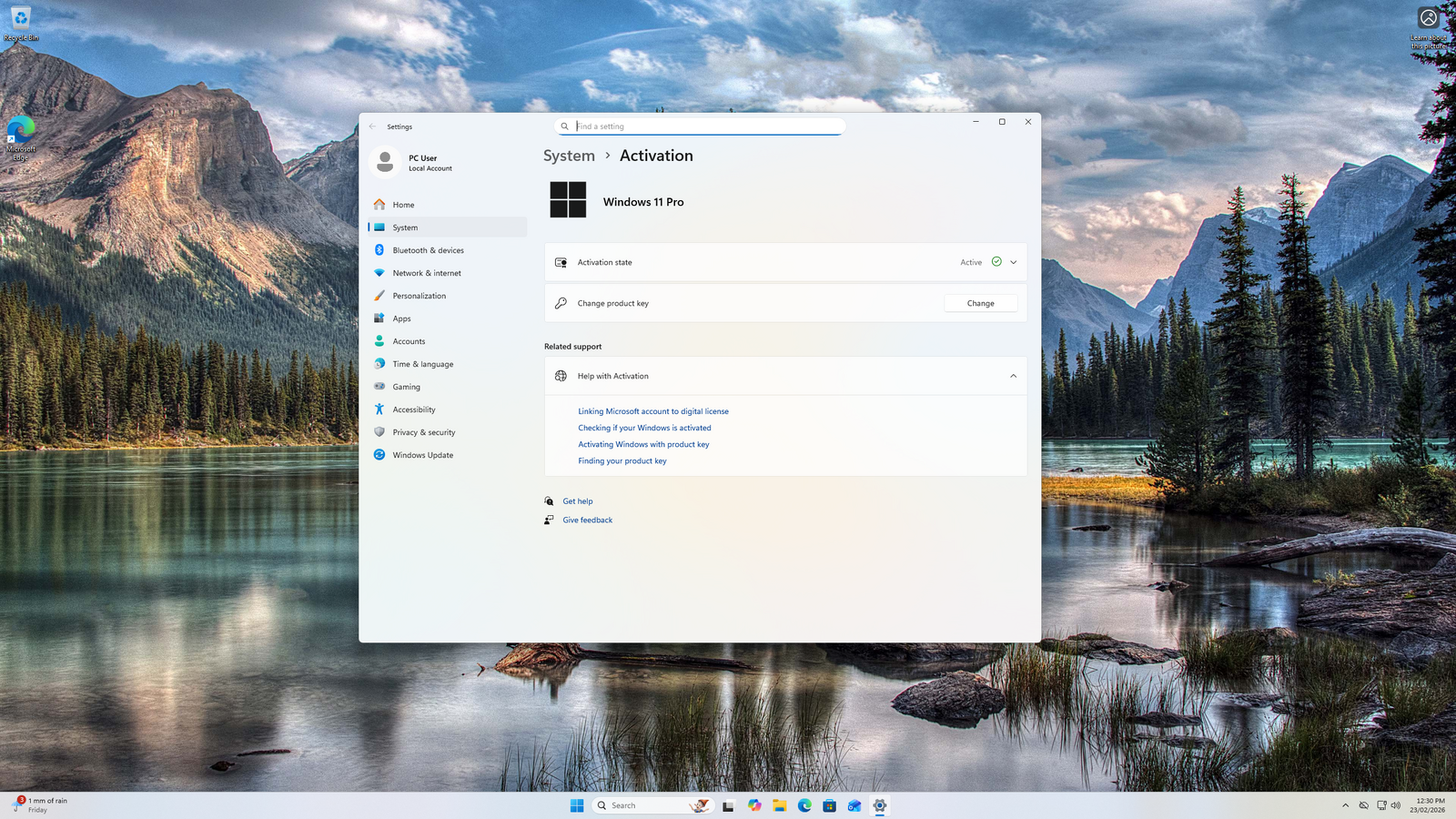This screenshot has height=819, width=1456.
Task: Open Linking Microsoft account to digital license
Action: (x=653, y=411)
